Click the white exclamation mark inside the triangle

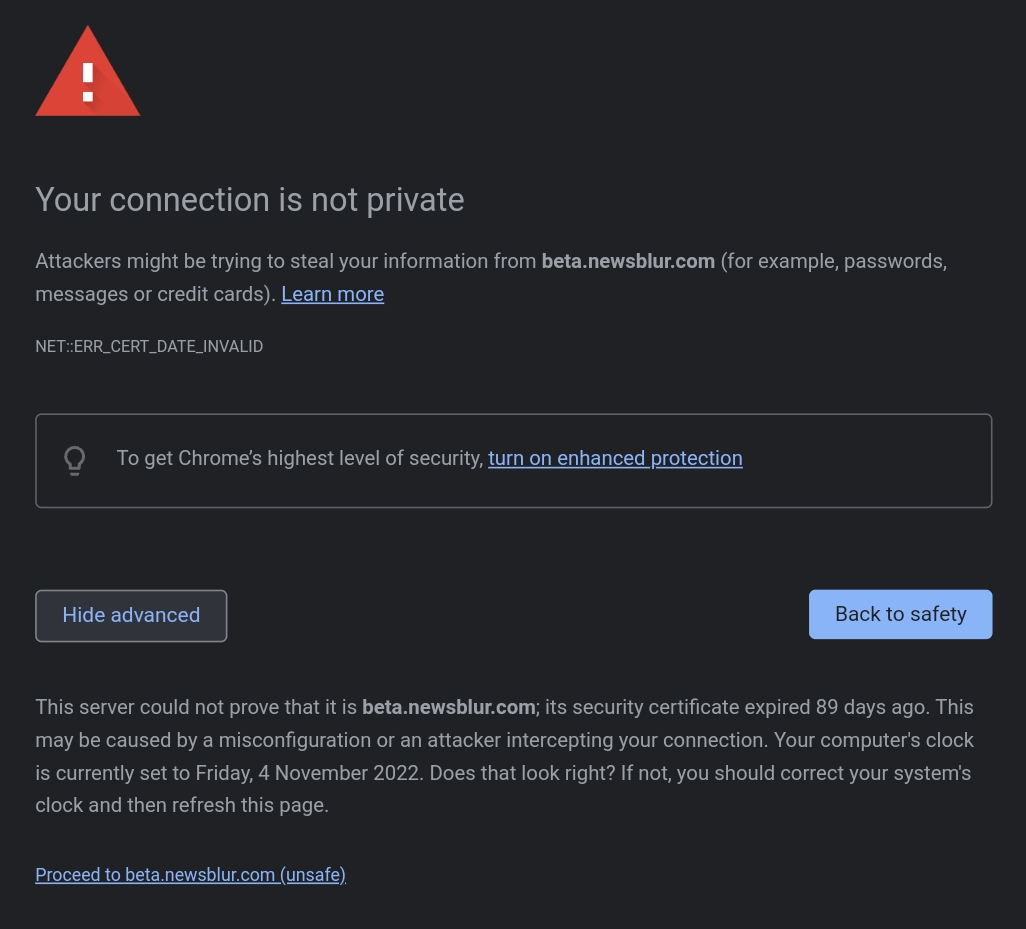click(x=88, y=82)
